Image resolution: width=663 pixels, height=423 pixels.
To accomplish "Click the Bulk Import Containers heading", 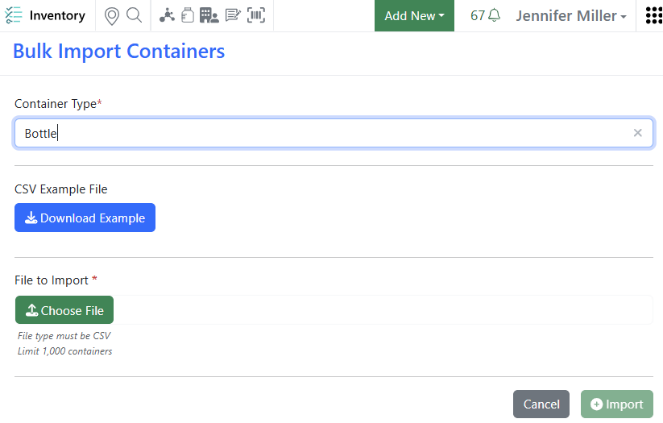I will [119, 51].
